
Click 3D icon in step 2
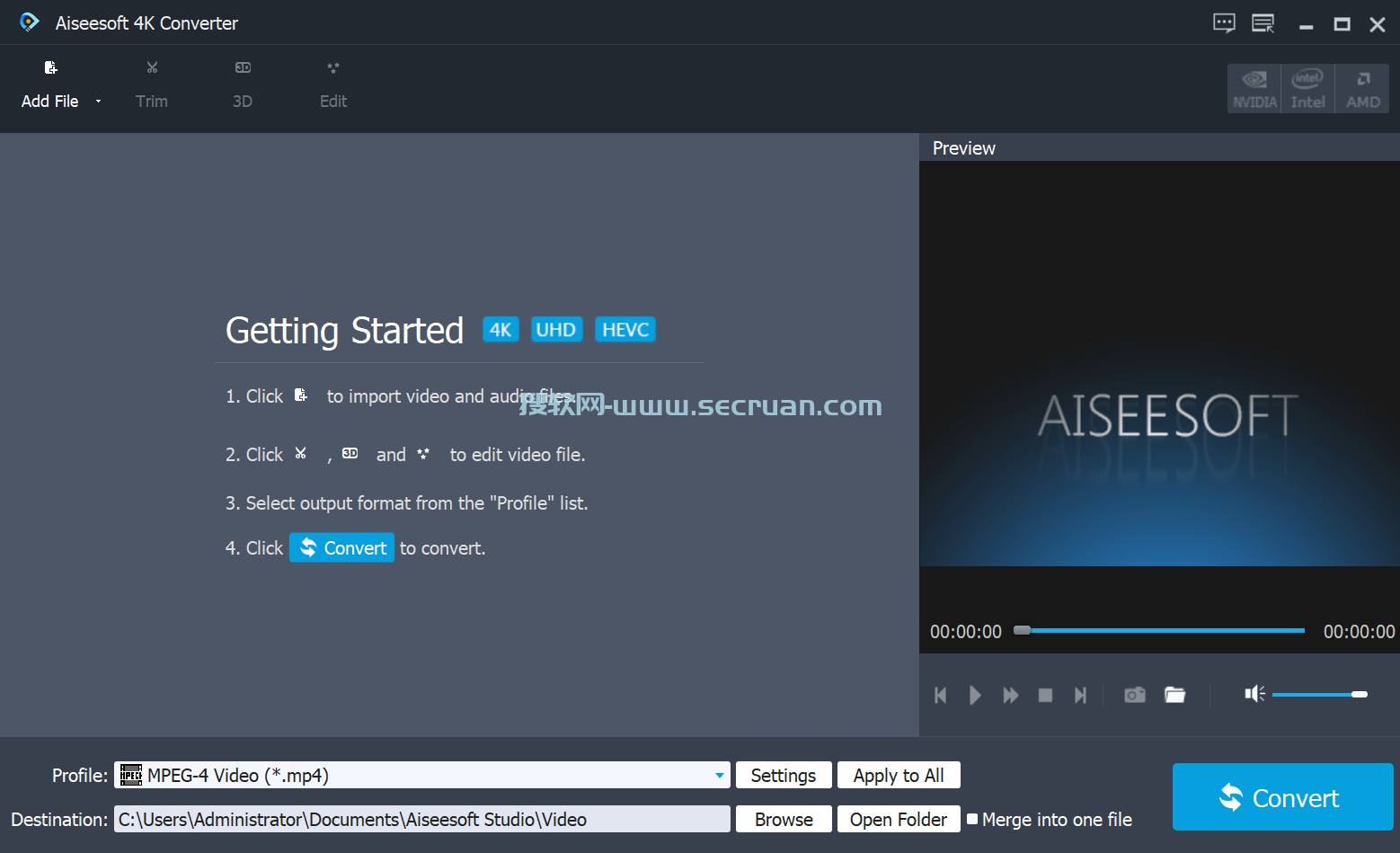[x=350, y=453]
